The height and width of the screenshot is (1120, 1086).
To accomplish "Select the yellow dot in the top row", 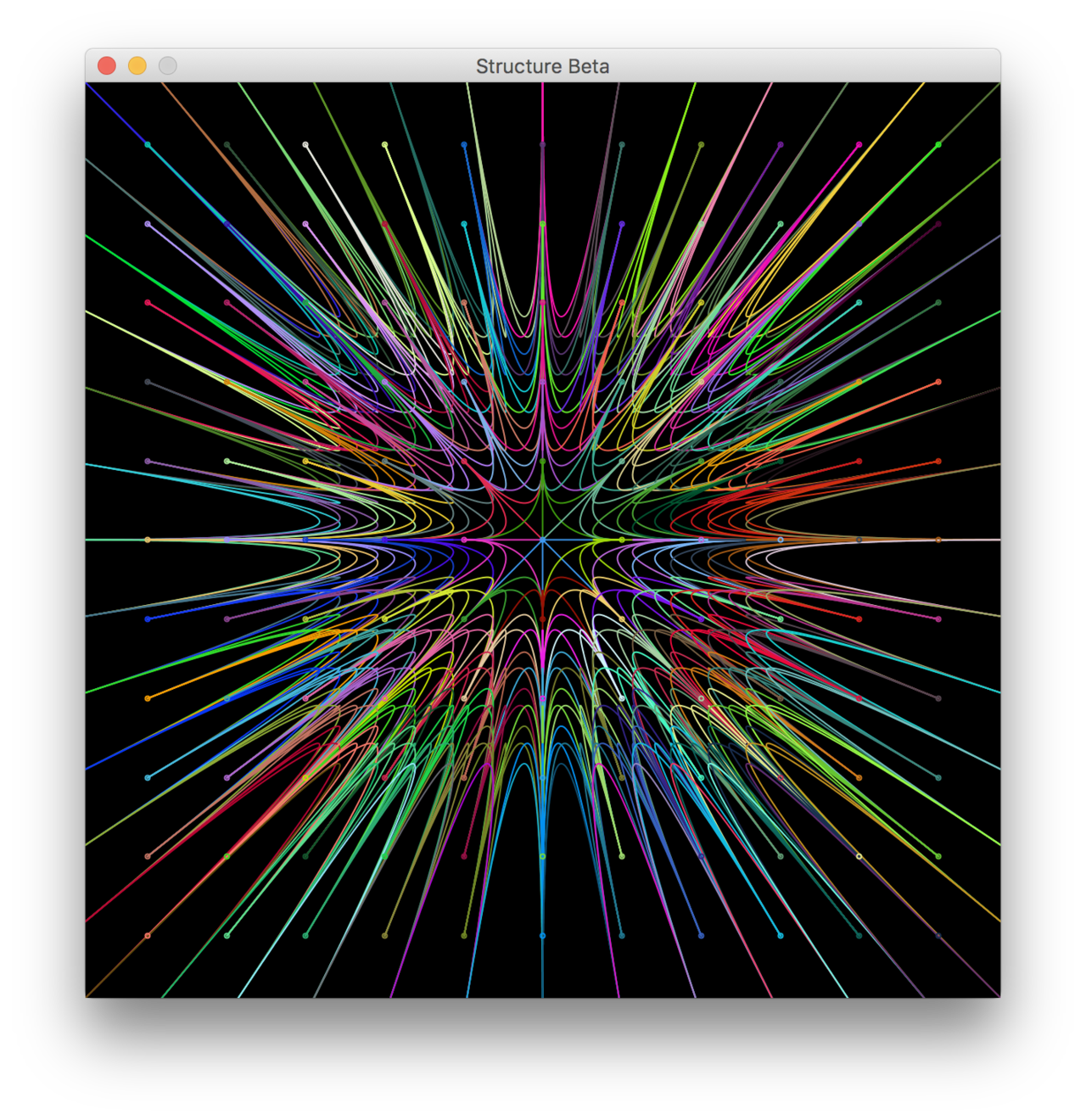I will pyautogui.click(x=384, y=145).
